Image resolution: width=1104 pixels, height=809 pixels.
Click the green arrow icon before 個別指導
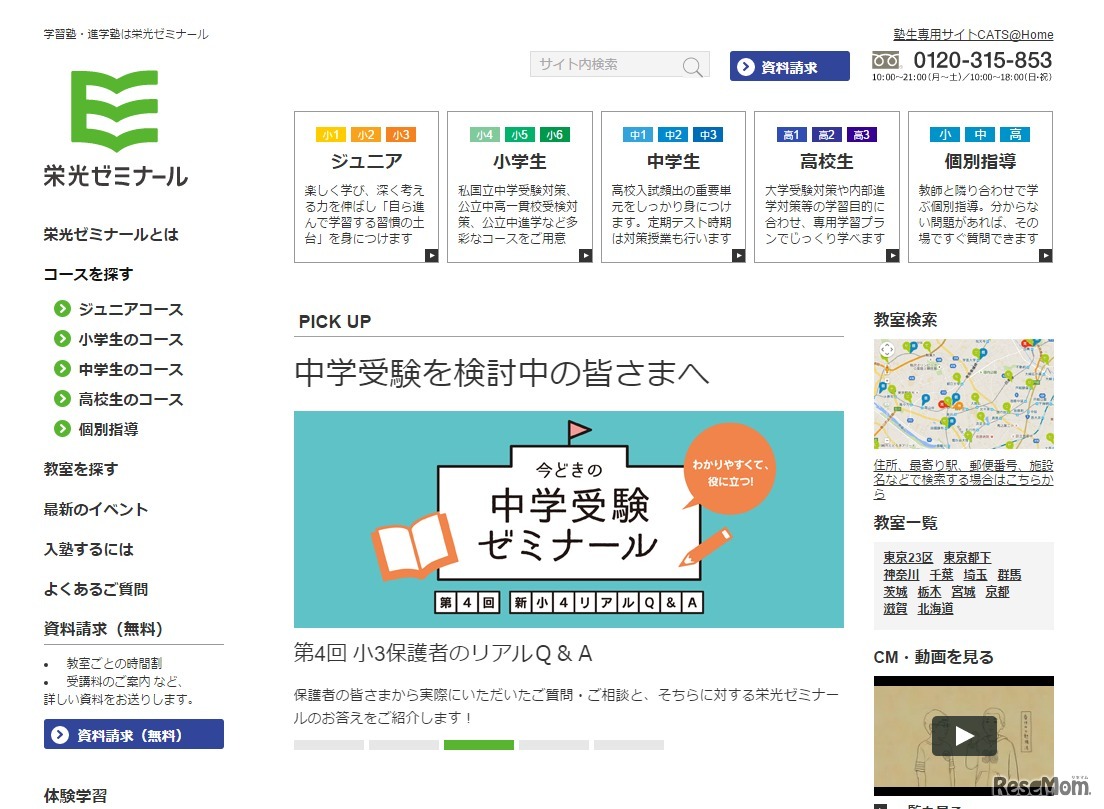tap(62, 429)
